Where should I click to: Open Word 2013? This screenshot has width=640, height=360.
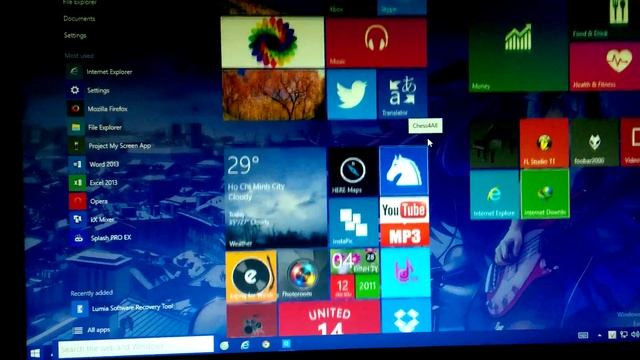94,164
